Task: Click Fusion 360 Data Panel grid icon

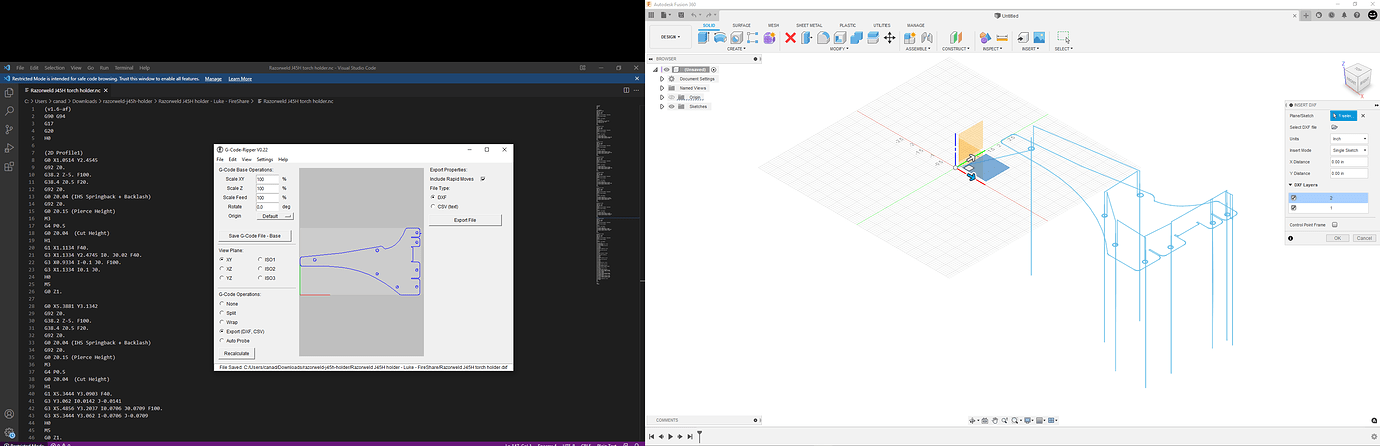Action: (x=652, y=15)
